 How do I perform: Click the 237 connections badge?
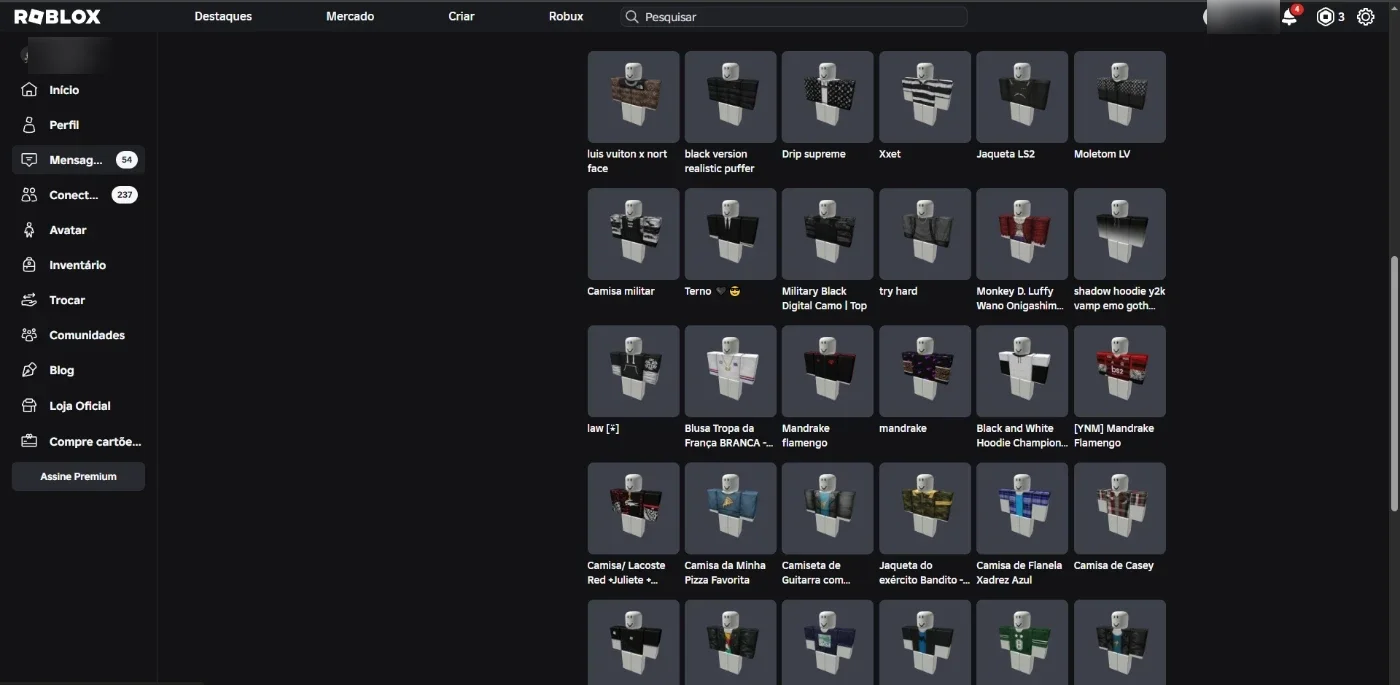124,195
